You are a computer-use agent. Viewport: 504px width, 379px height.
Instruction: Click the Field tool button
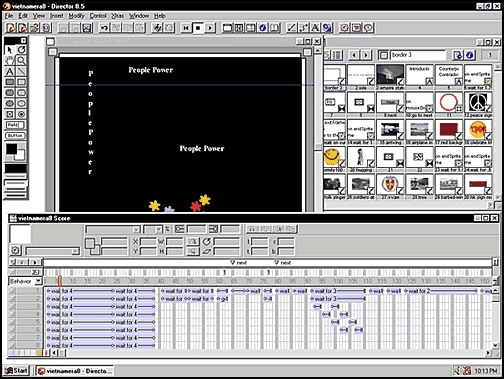click(15, 125)
